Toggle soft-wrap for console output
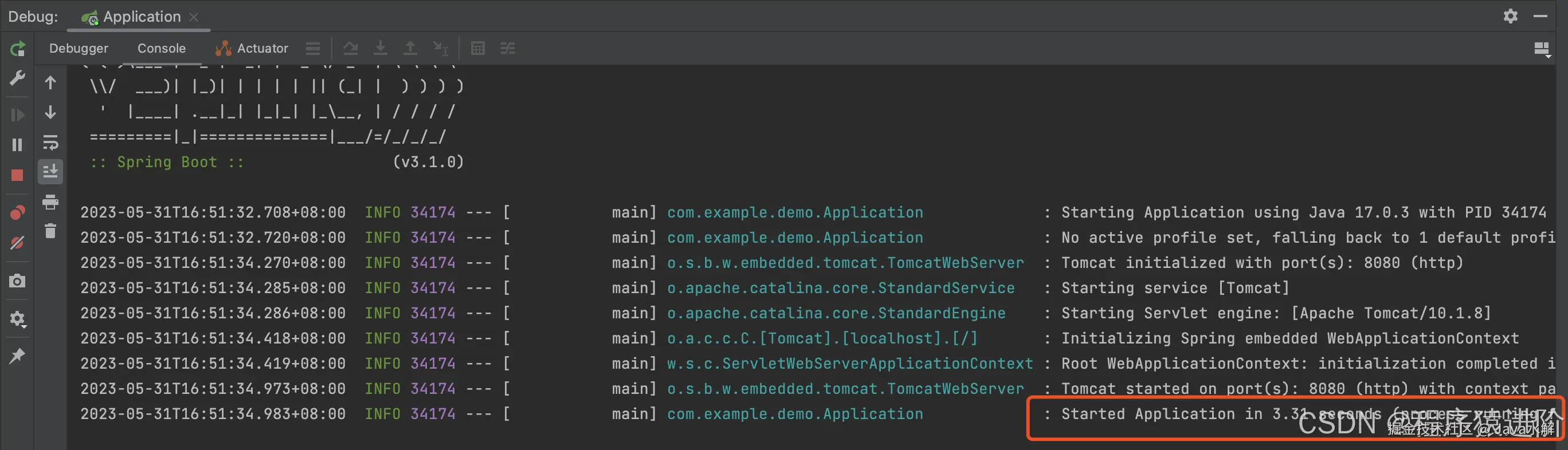 (x=50, y=143)
